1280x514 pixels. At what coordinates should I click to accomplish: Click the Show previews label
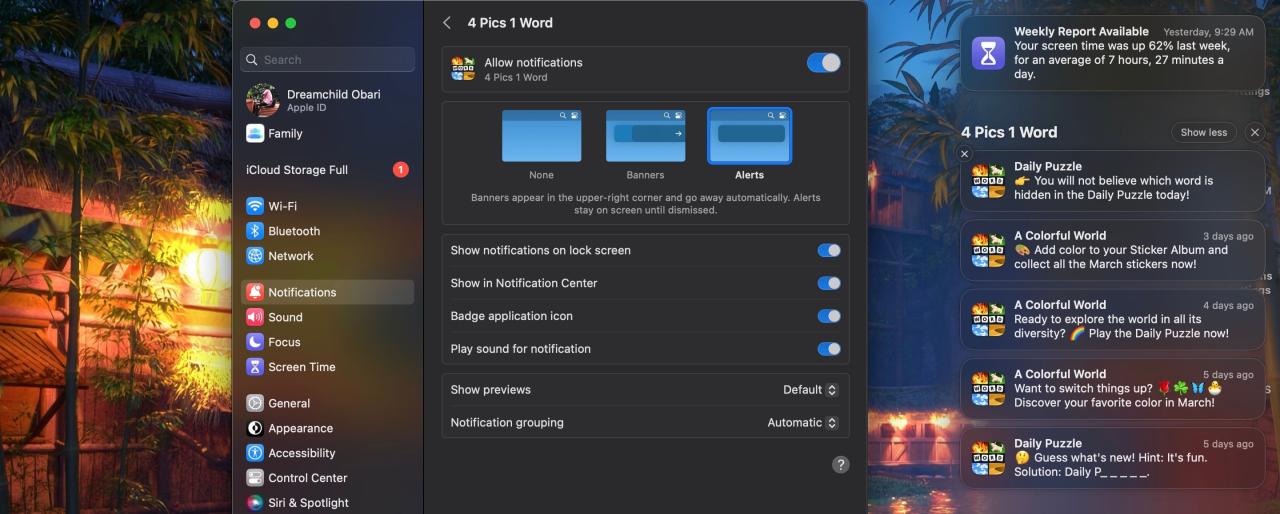[x=491, y=390]
